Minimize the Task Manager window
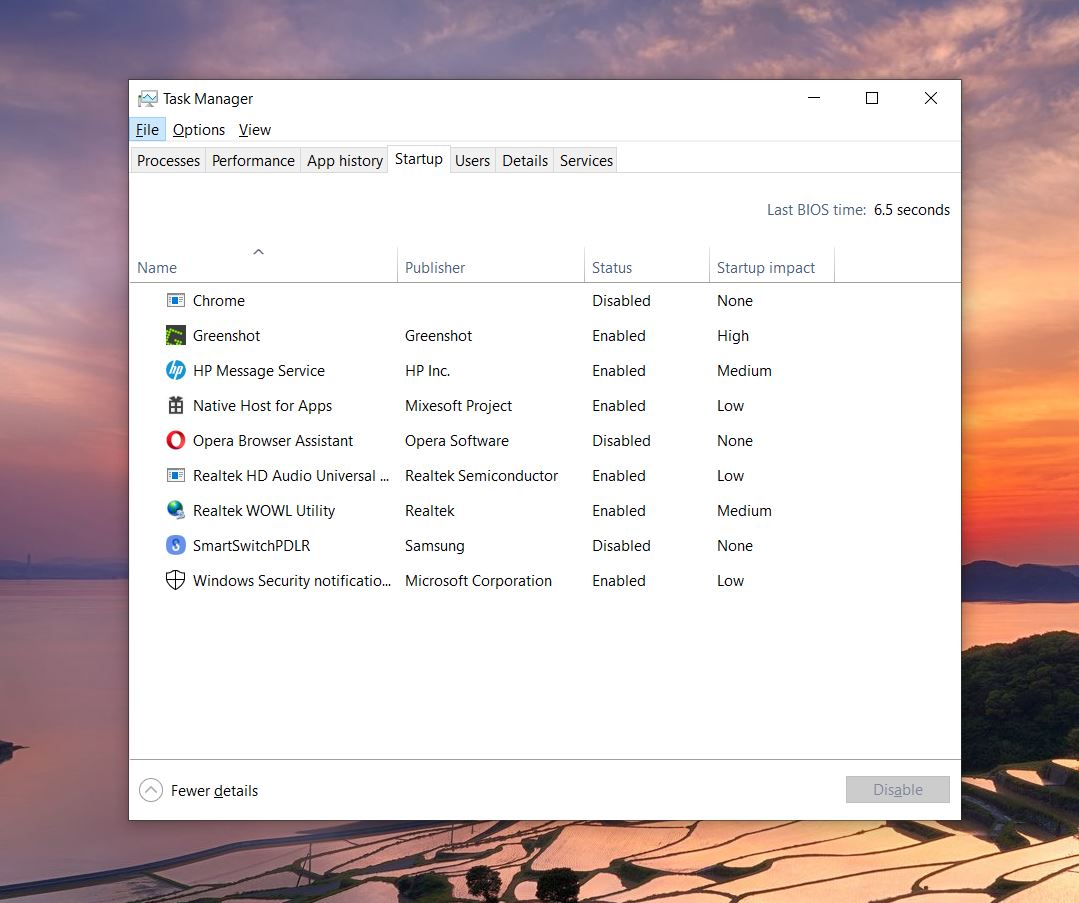This screenshot has width=1079, height=903. pyautogui.click(x=813, y=98)
